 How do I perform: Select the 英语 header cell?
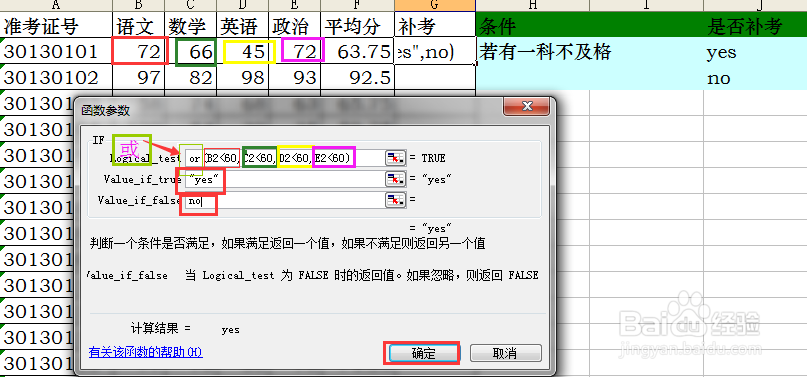pyautogui.click(x=243, y=25)
